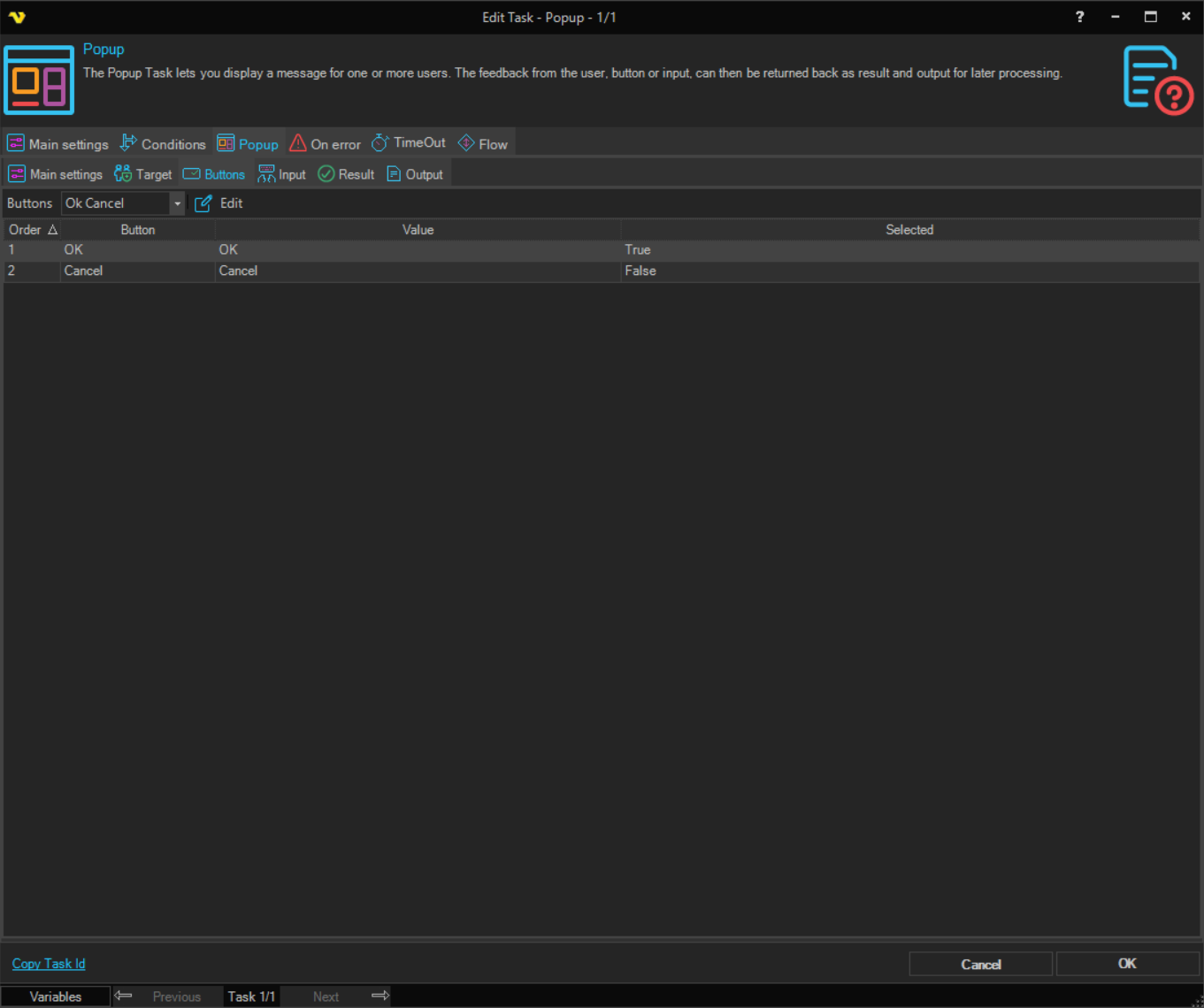Click the Edit pencil icon
The height and width of the screenshot is (1008, 1204).
pyautogui.click(x=203, y=203)
